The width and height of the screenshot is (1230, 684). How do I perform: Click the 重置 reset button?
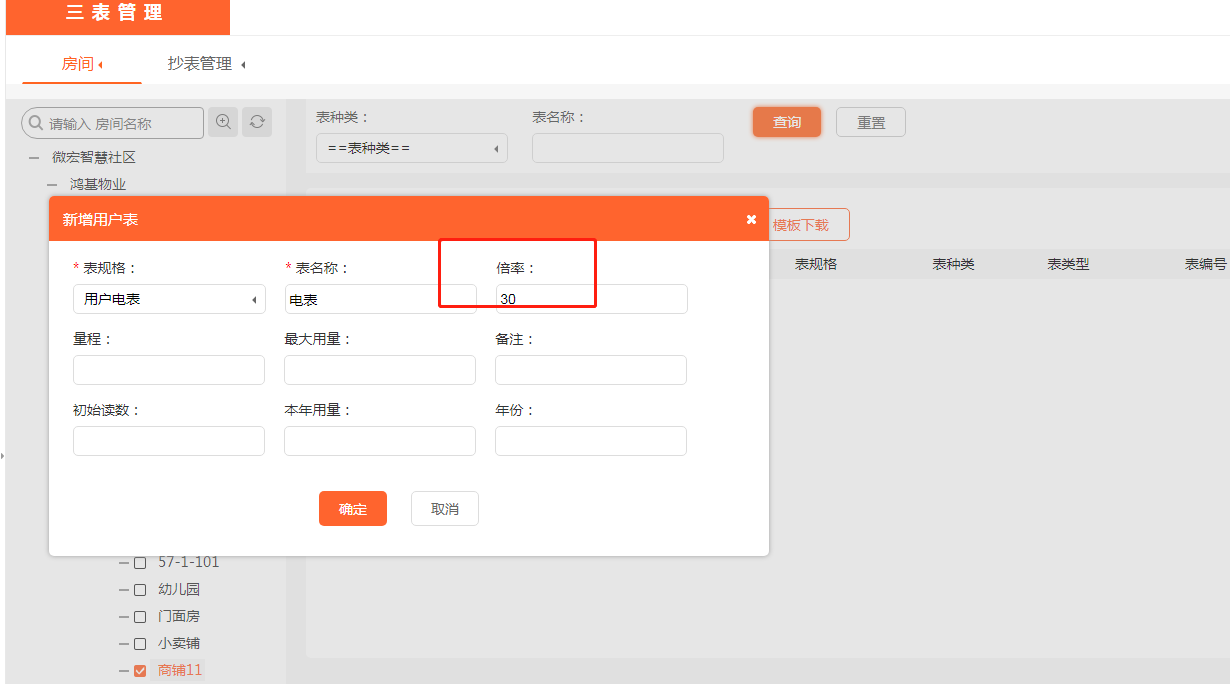coord(870,122)
